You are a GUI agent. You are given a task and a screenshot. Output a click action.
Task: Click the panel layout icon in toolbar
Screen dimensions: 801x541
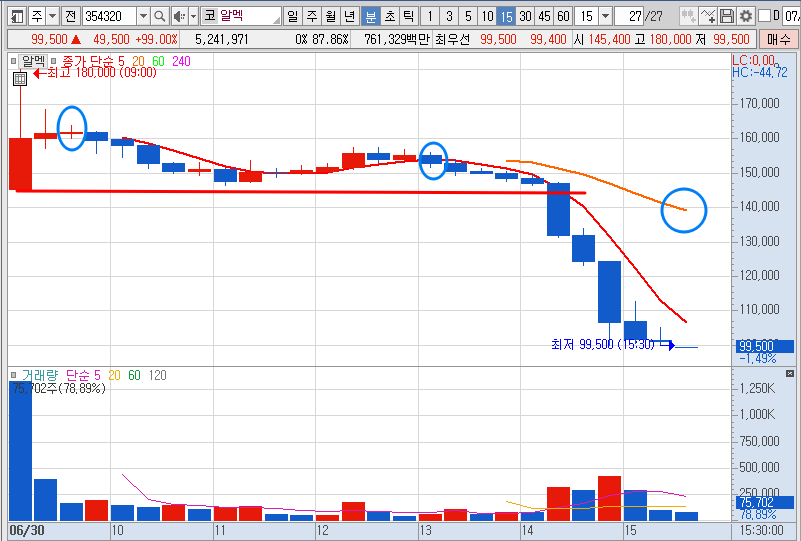pos(17,16)
